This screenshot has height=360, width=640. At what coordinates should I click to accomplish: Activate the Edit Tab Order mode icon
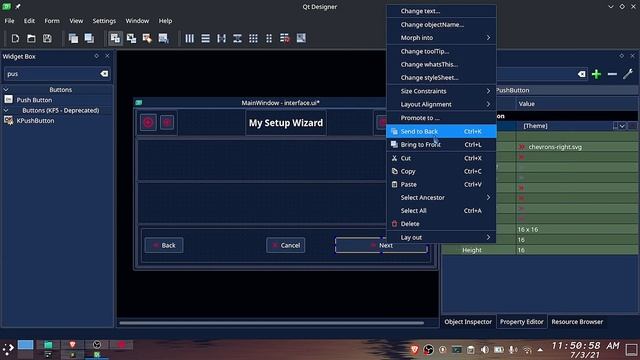pyautogui.click(x=163, y=38)
